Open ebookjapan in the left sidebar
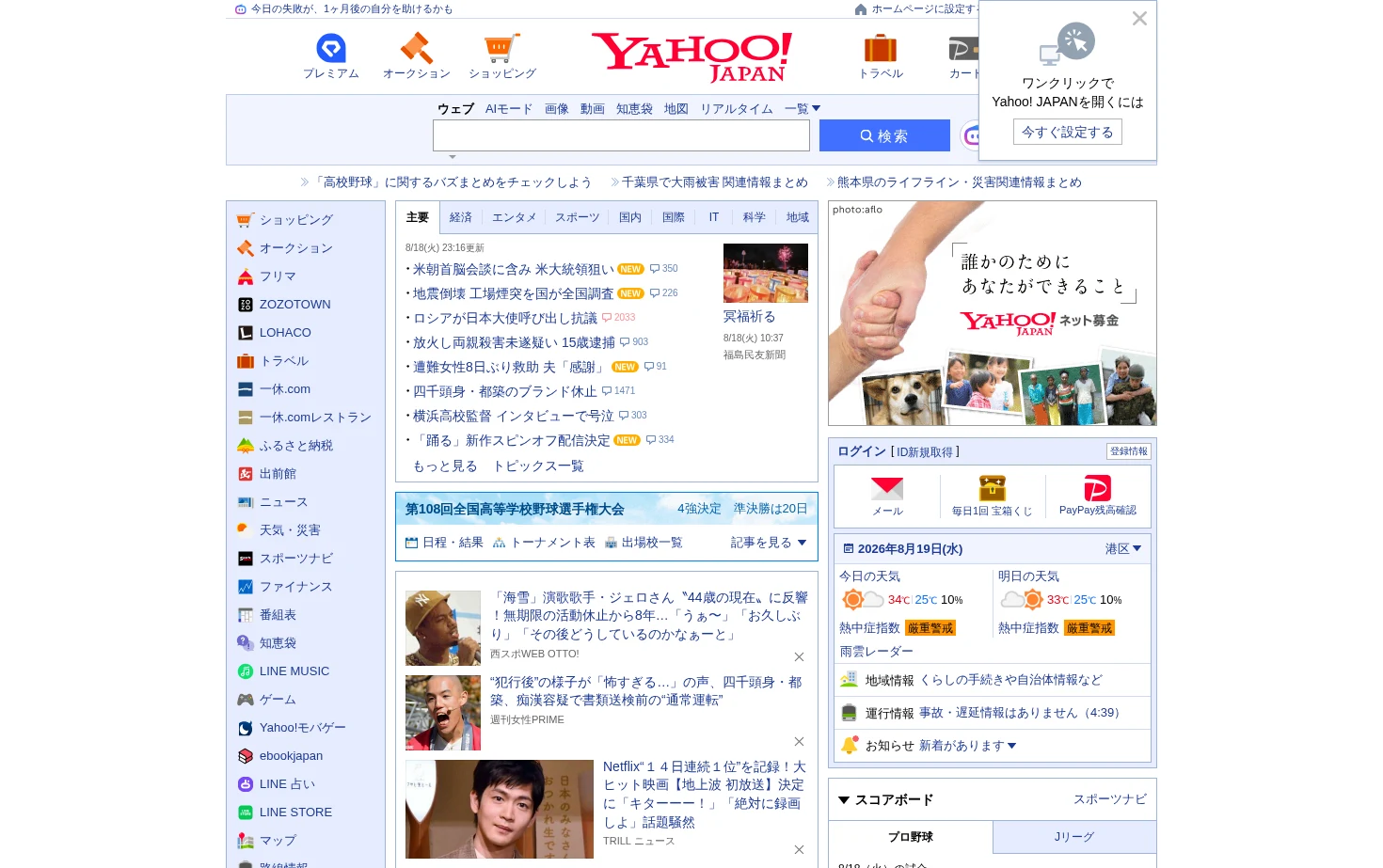This screenshot has height=868, width=1383. click(280, 756)
